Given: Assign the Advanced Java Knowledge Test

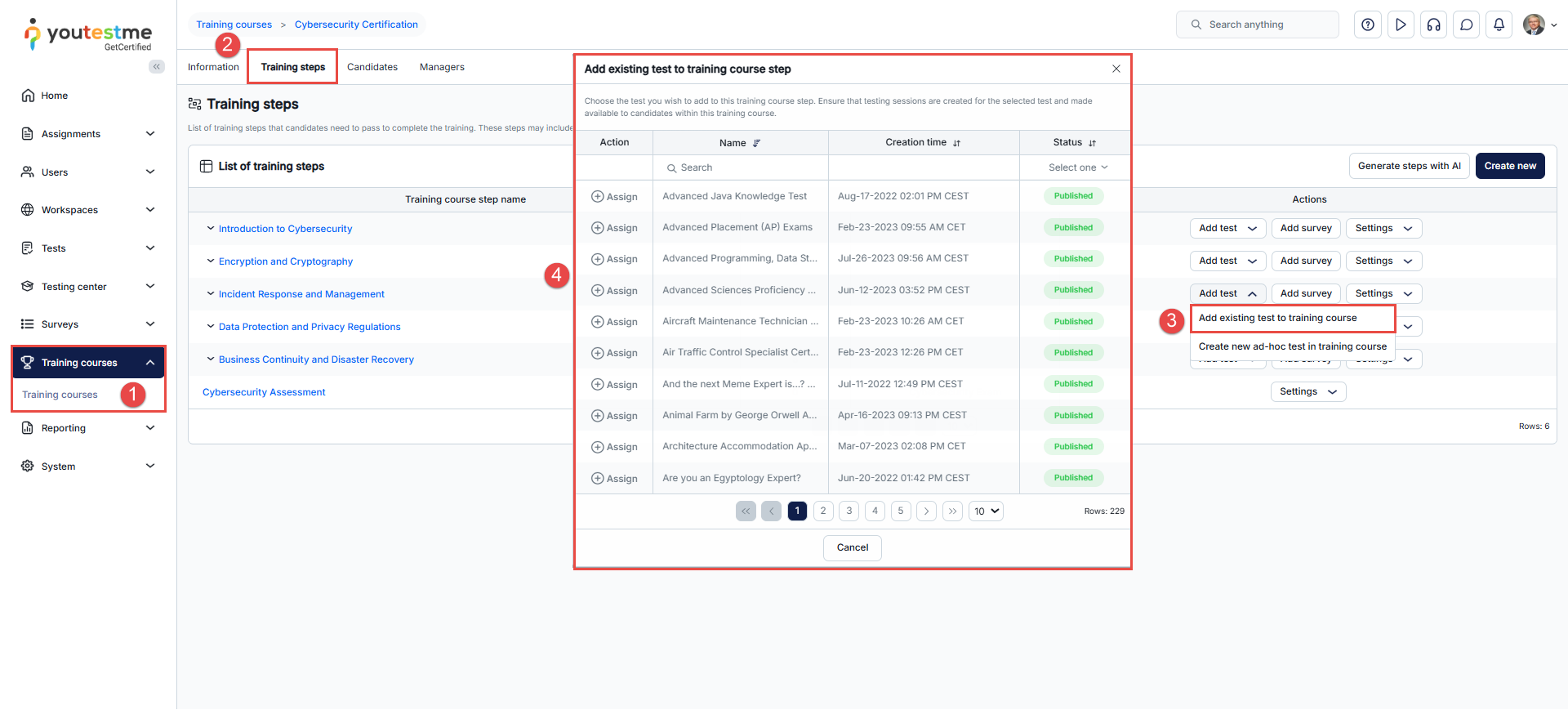Looking at the screenshot, I should point(614,197).
